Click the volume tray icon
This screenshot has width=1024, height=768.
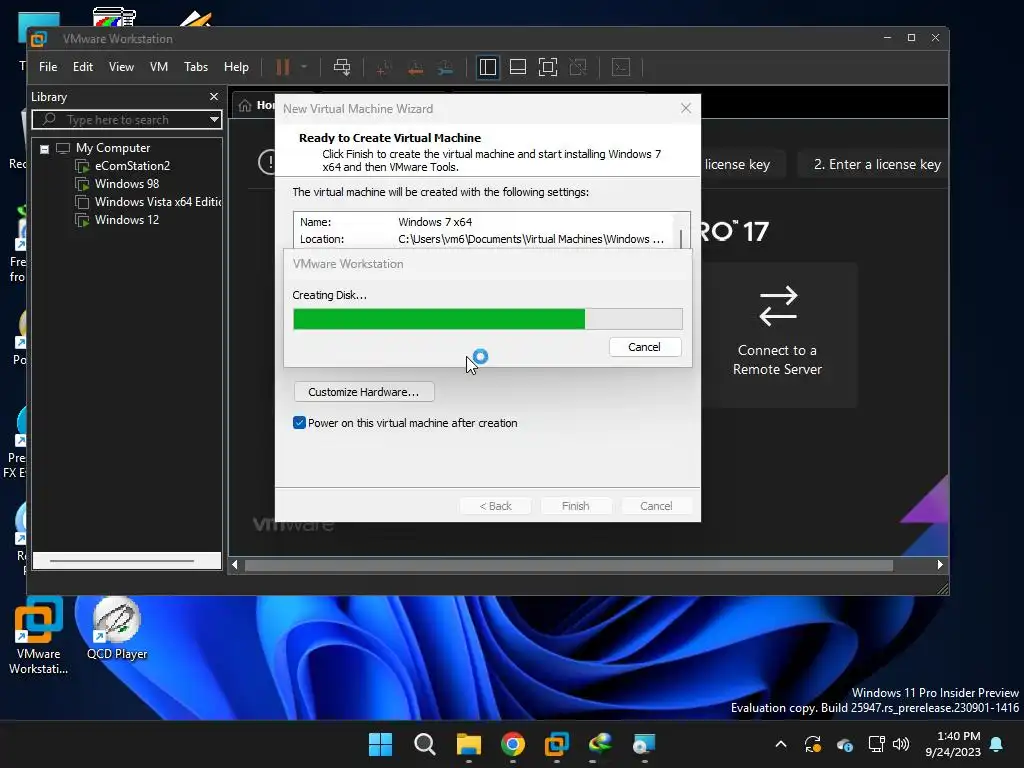click(x=901, y=744)
